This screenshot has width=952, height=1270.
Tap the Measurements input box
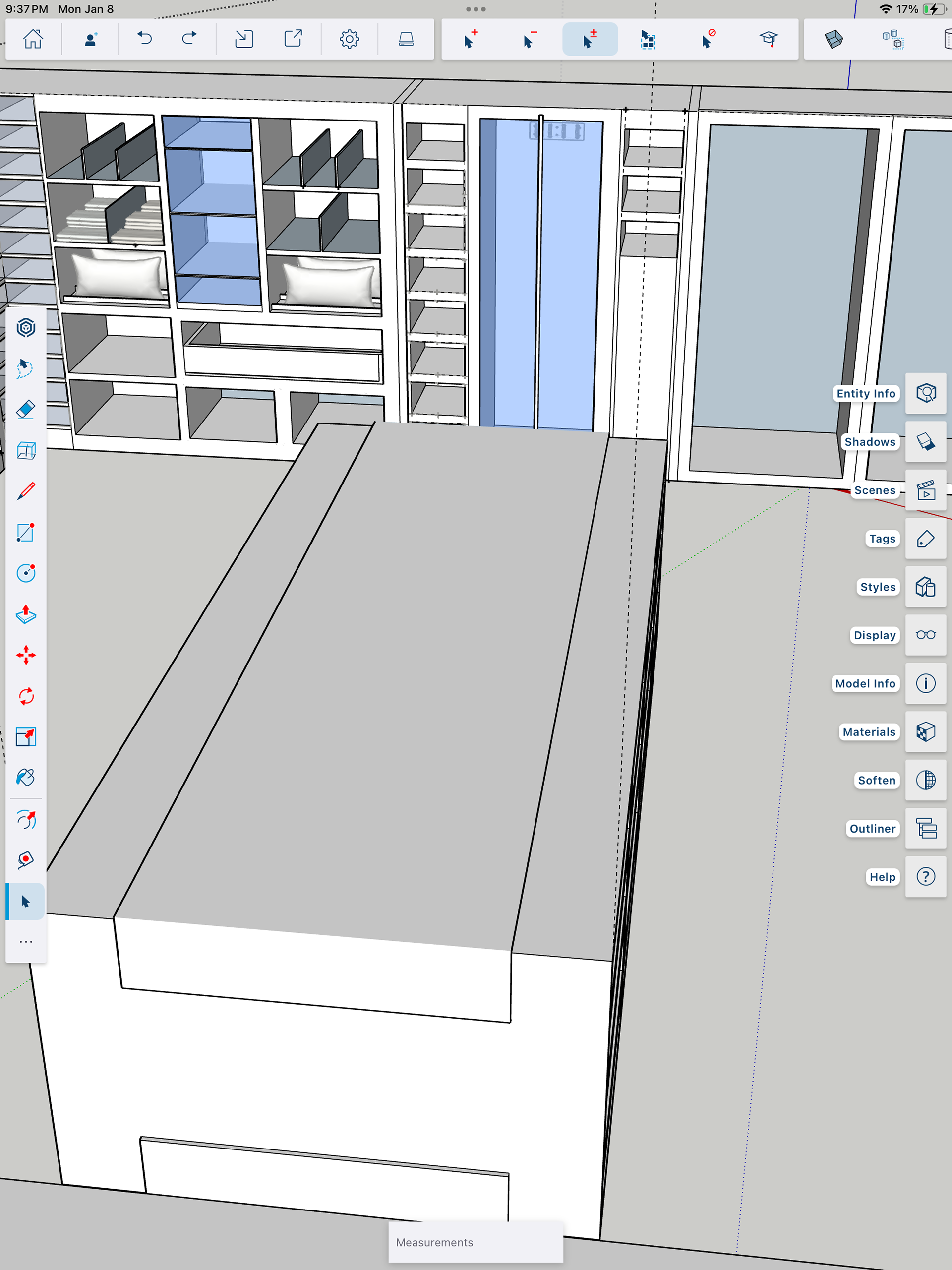pos(476,1242)
